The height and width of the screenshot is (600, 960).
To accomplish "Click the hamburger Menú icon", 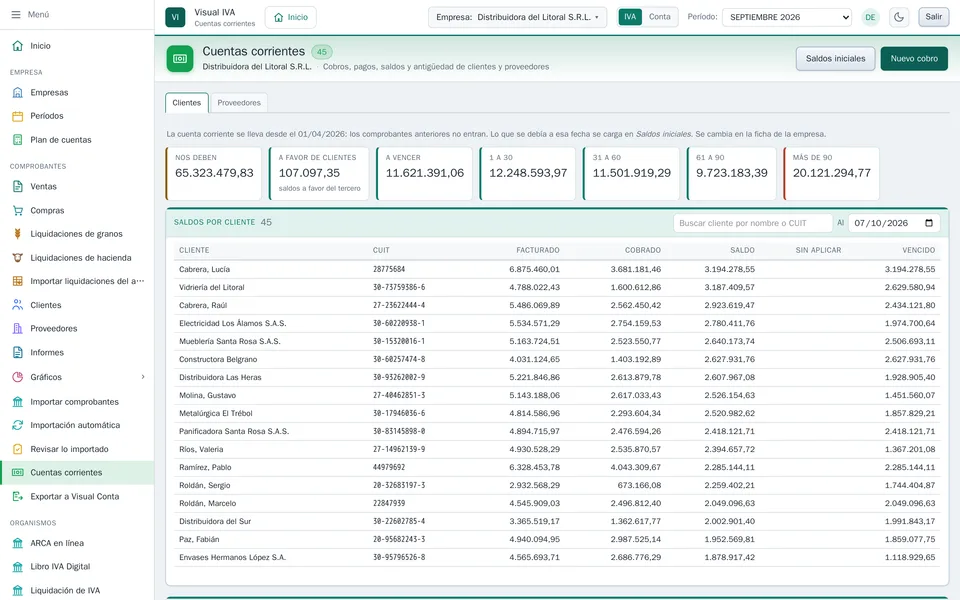I will 16,15.
